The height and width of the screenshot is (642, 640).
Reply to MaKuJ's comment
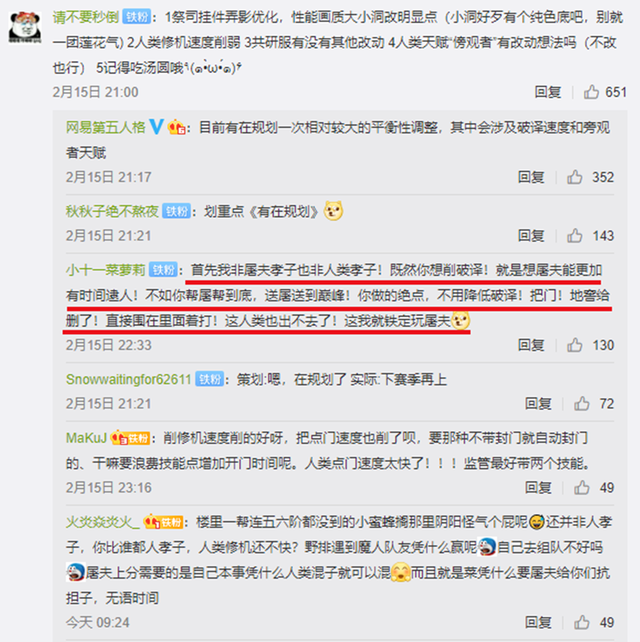pyautogui.click(x=538, y=487)
